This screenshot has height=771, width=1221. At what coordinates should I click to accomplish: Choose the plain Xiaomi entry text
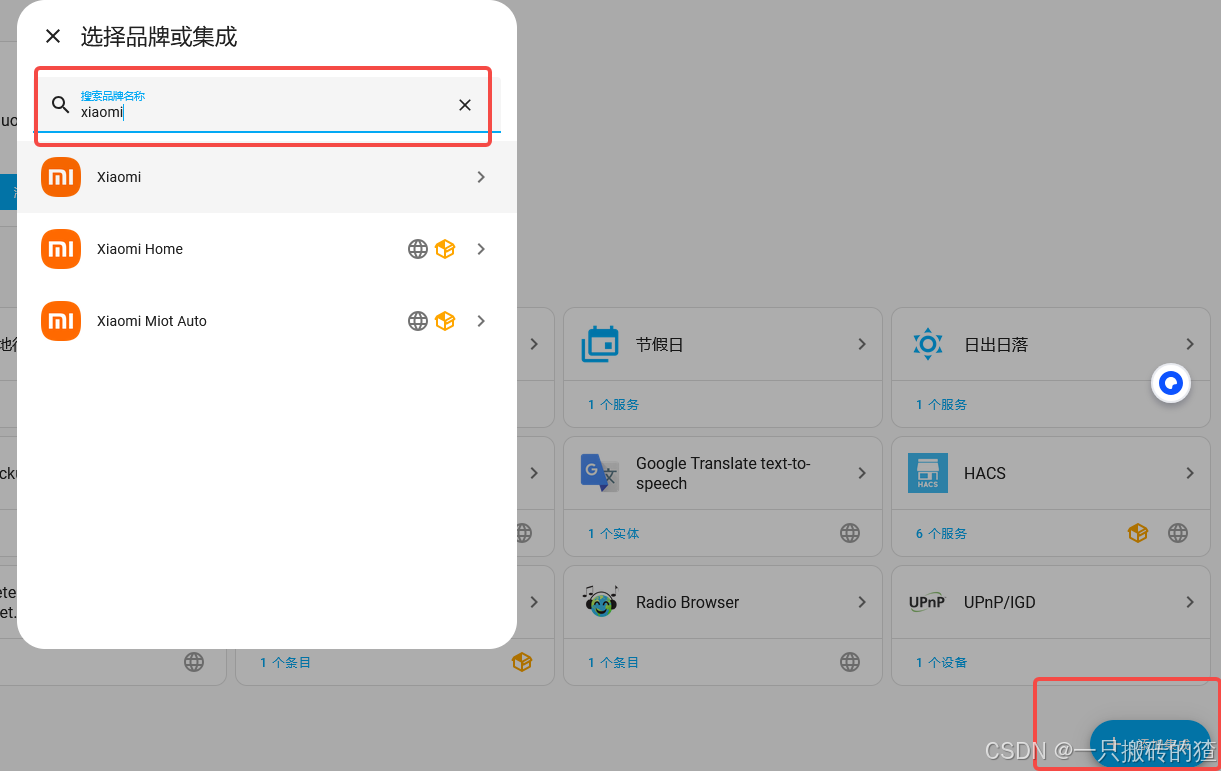(x=119, y=177)
